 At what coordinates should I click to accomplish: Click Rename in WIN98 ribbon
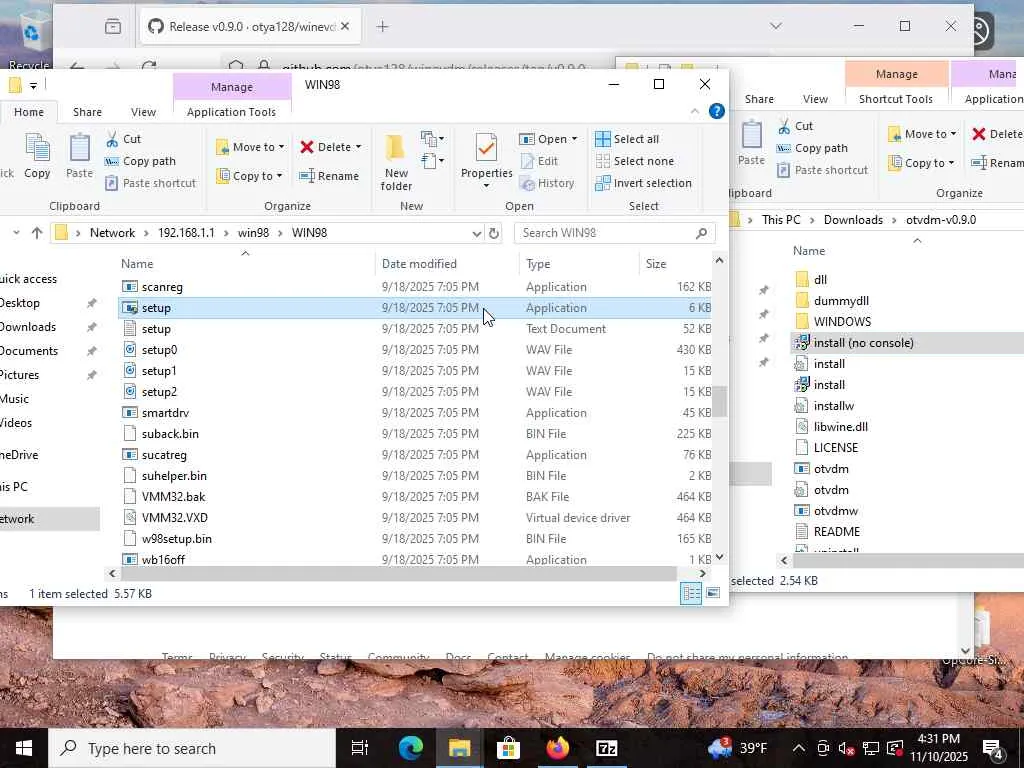328,176
